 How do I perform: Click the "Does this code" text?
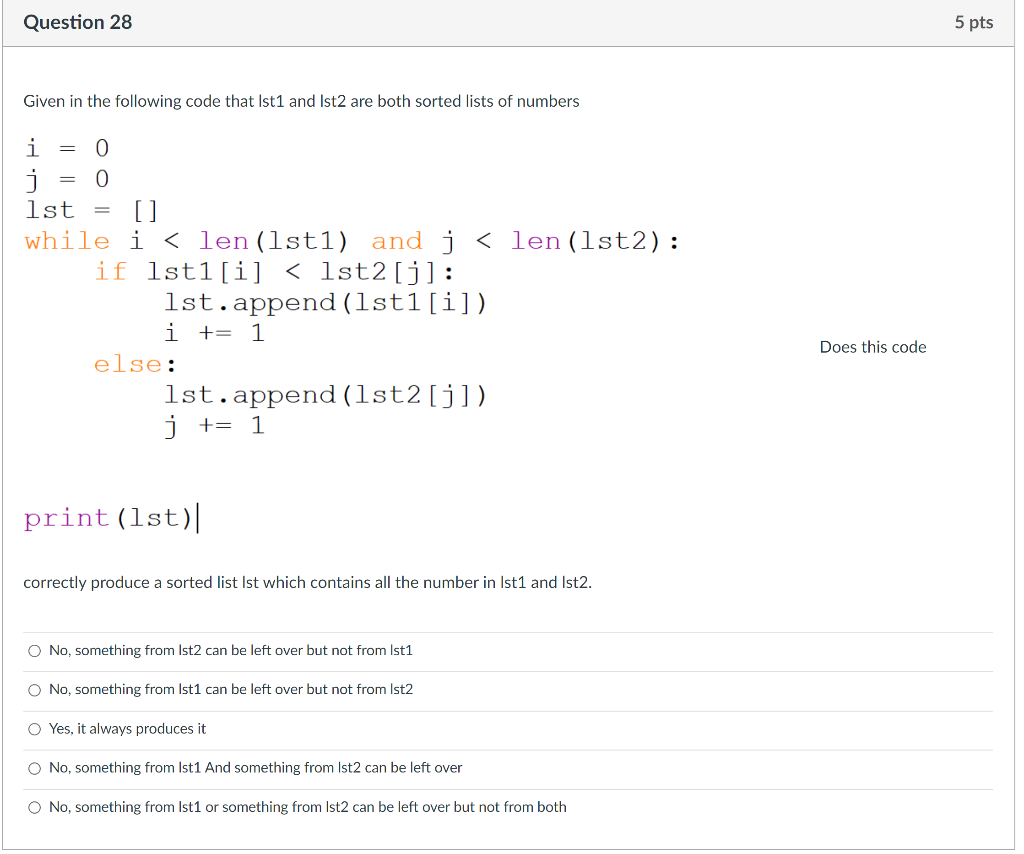pyautogui.click(x=872, y=347)
